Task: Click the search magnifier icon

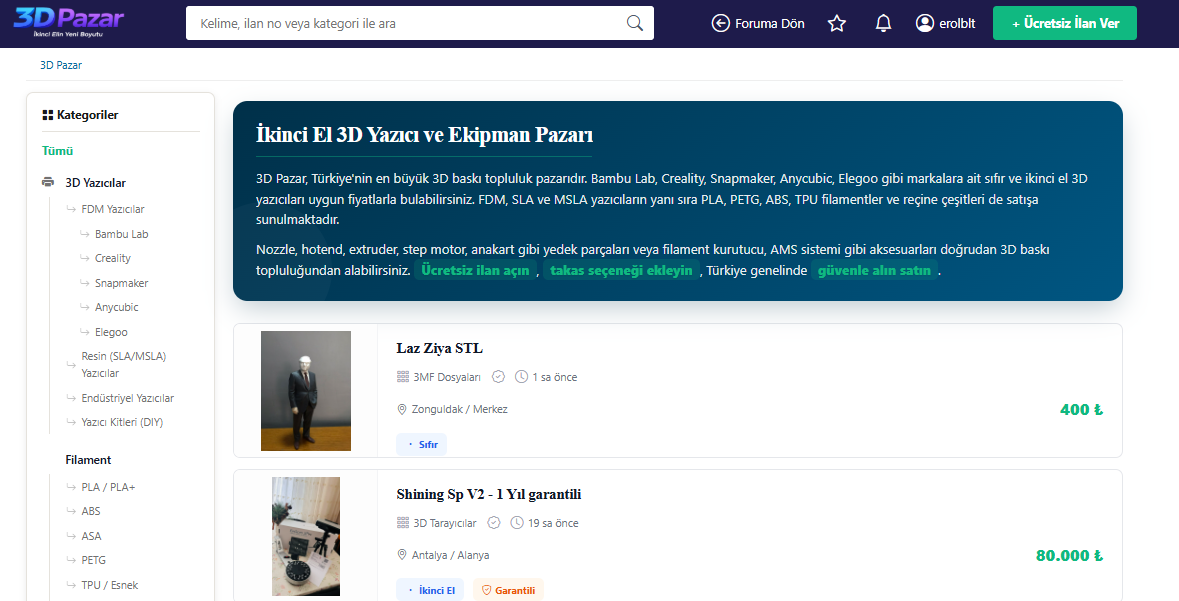Action: [x=635, y=23]
